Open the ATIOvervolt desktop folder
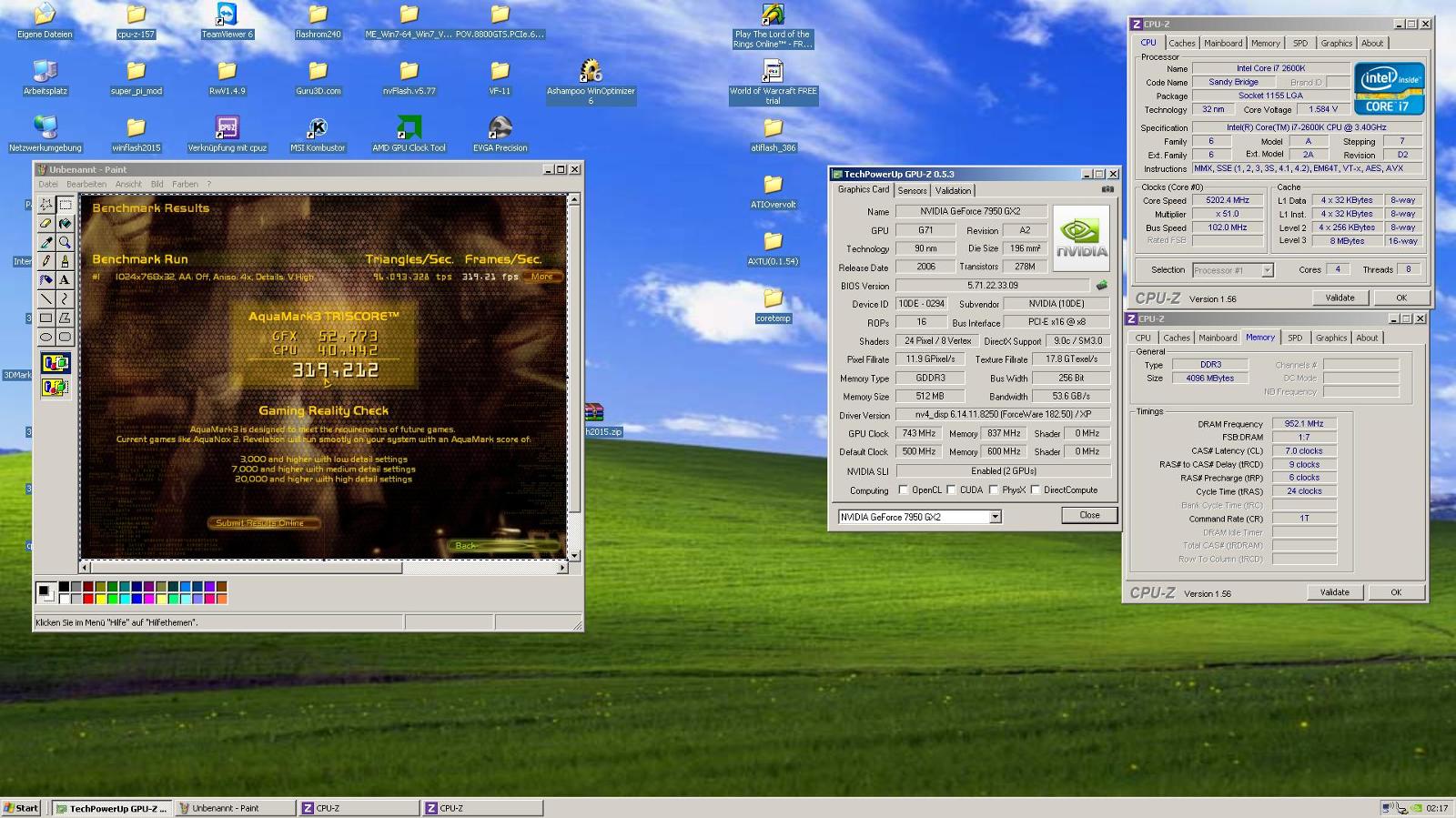 (773, 191)
